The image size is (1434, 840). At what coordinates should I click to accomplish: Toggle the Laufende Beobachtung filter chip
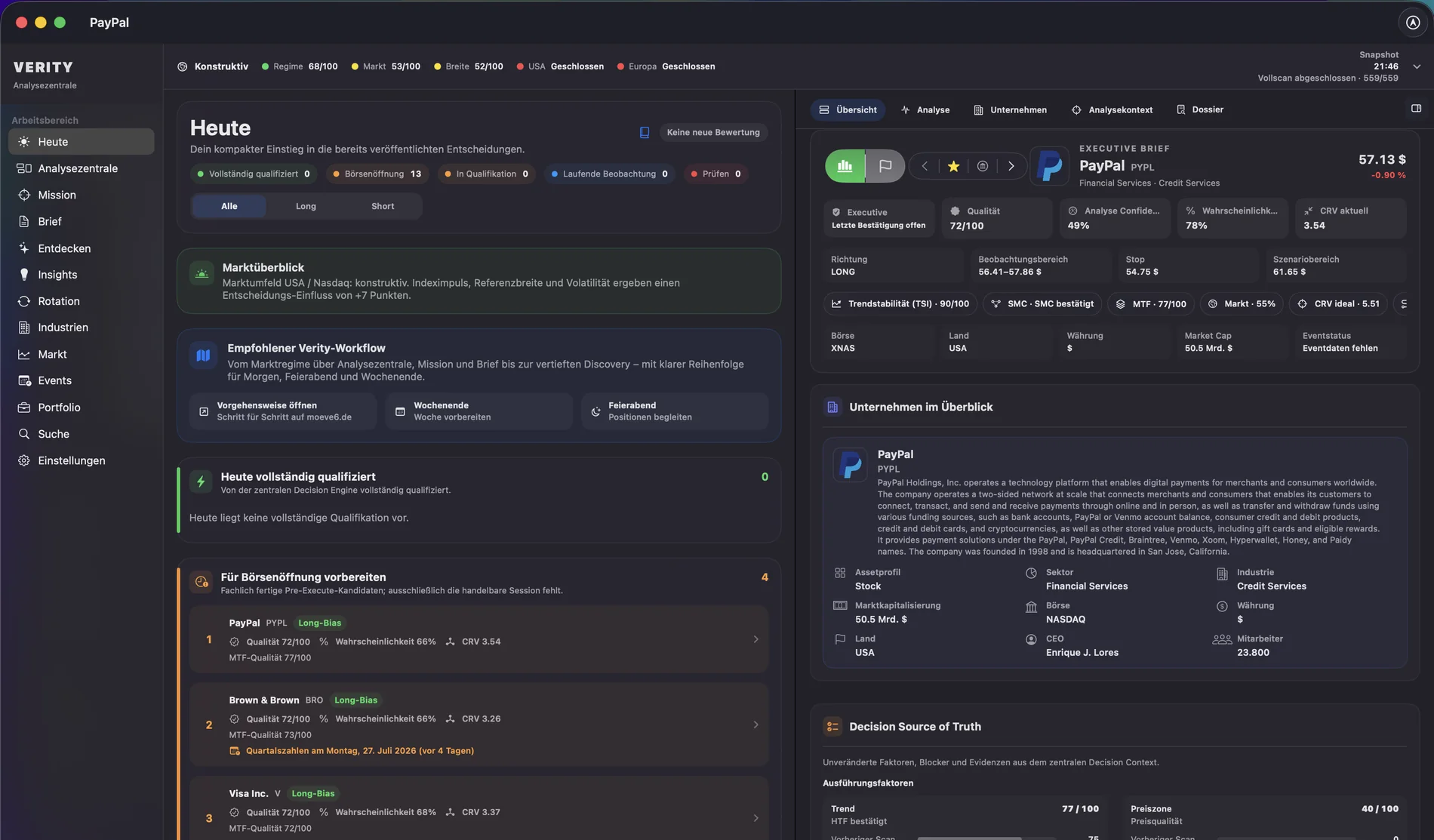click(609, 174)
